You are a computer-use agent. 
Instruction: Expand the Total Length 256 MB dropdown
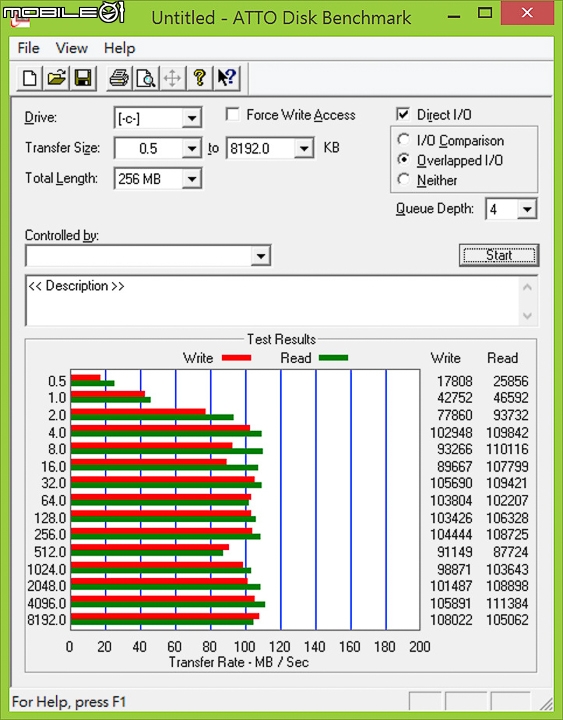(x=191, y=179)
